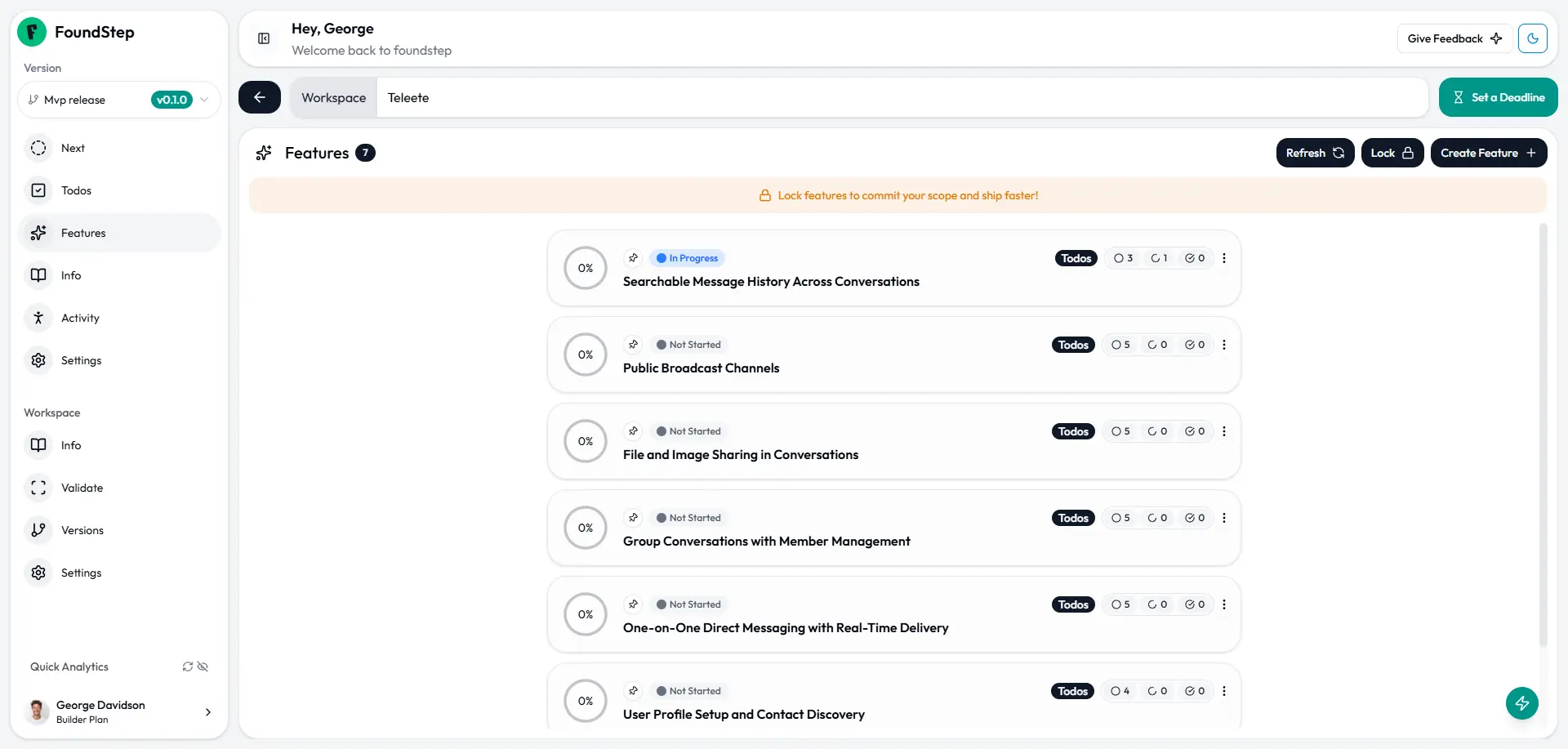Switch to dark mode with the moon icon
1568x749 pixels.
[1533, 38]
